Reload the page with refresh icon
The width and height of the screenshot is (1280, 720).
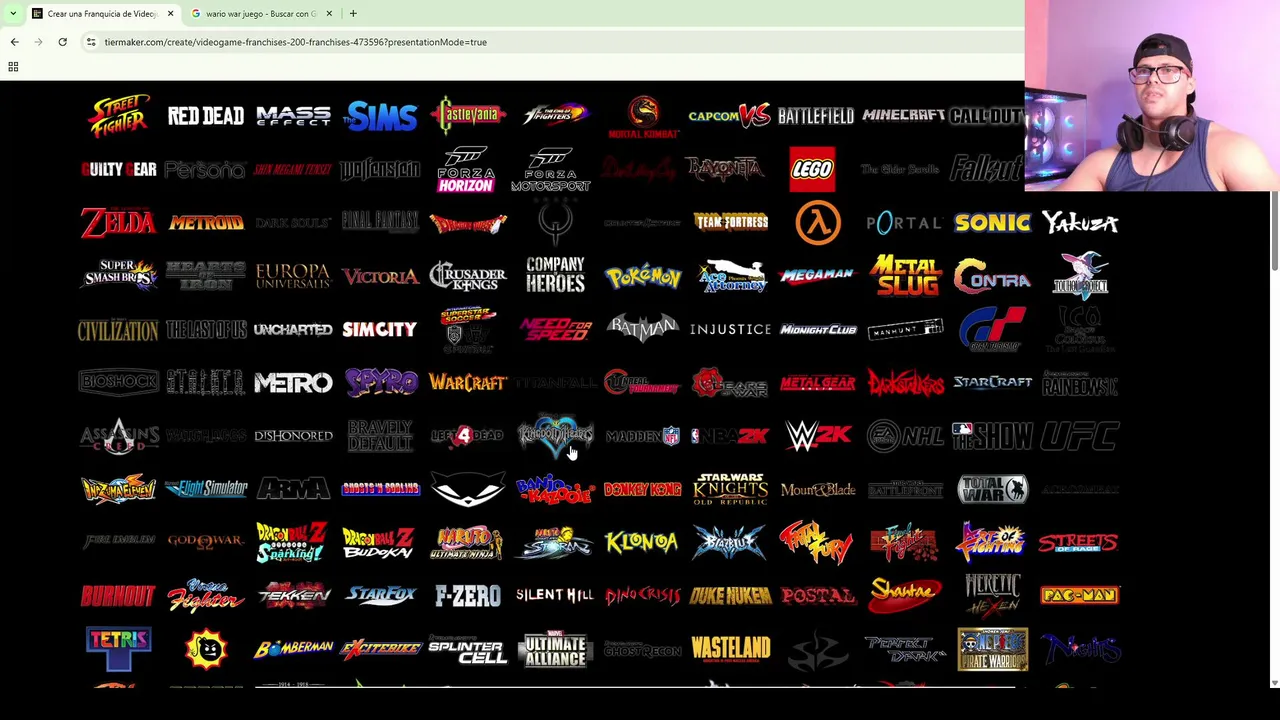click(x=62, y=42)
